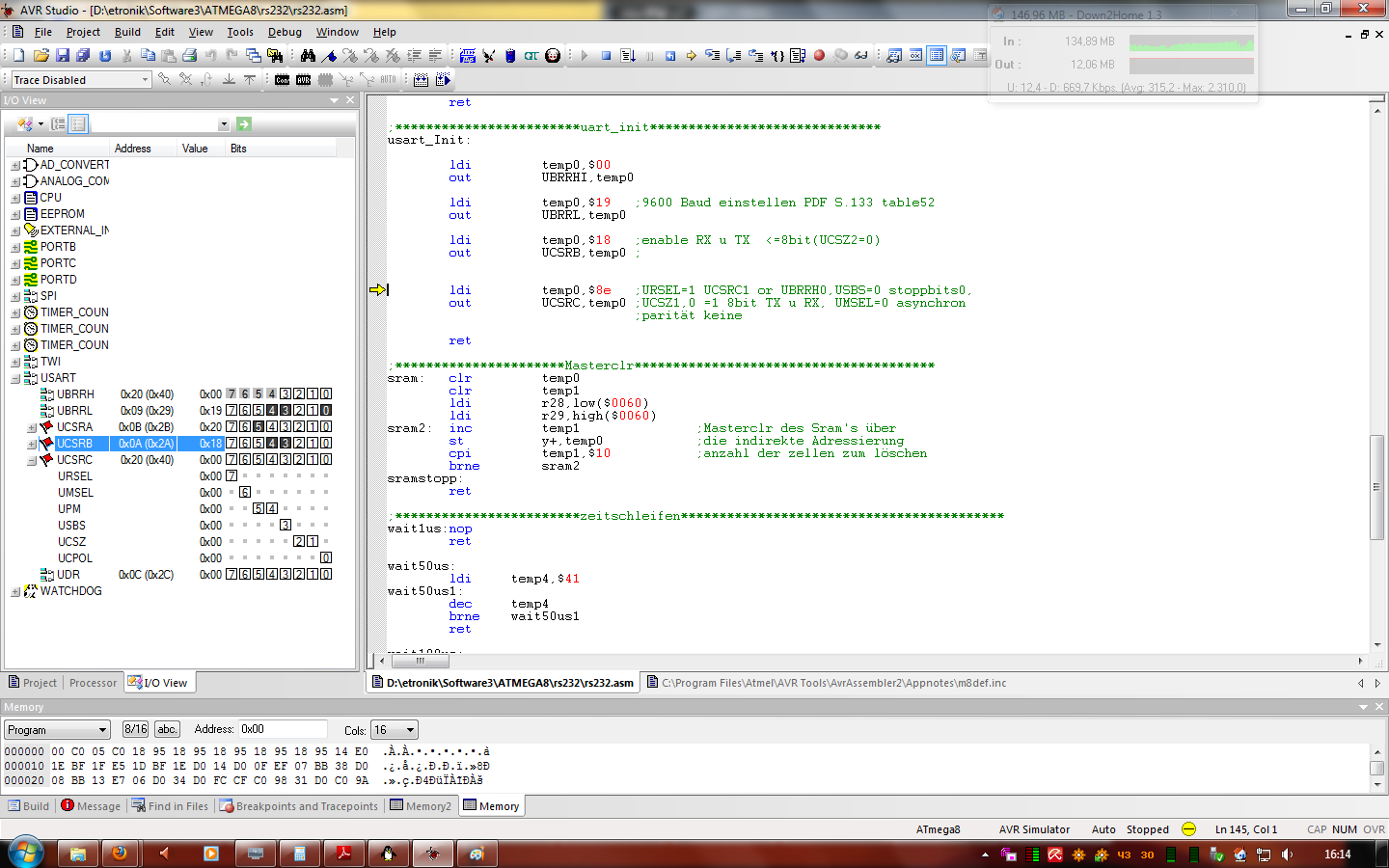Toggle the register view toolbar icon

(x=915, y=56)
